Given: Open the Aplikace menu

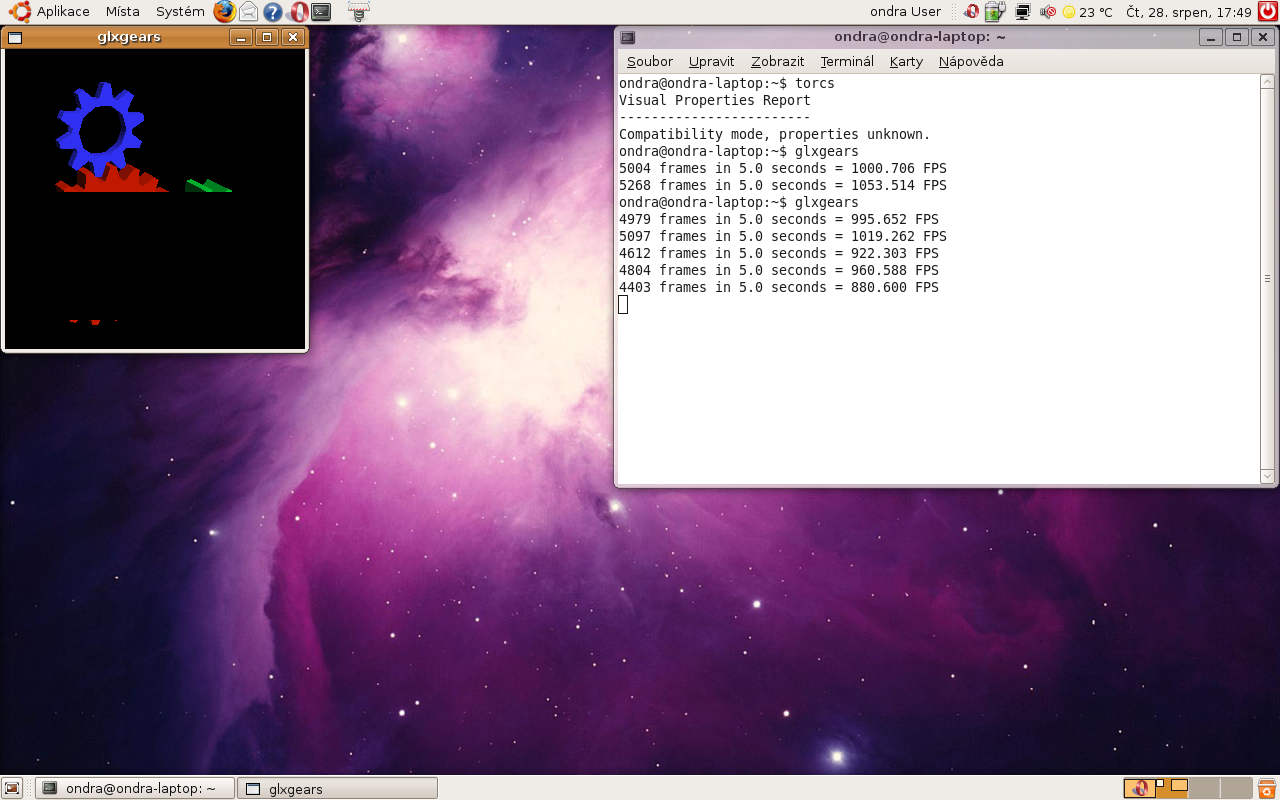Looking at the screenshot, I should point(63,12).
